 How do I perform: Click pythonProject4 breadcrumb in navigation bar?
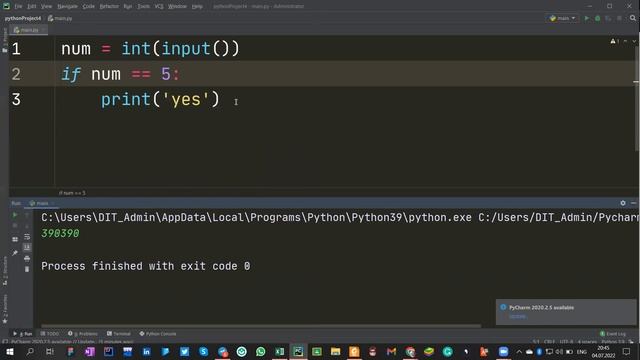23,18
